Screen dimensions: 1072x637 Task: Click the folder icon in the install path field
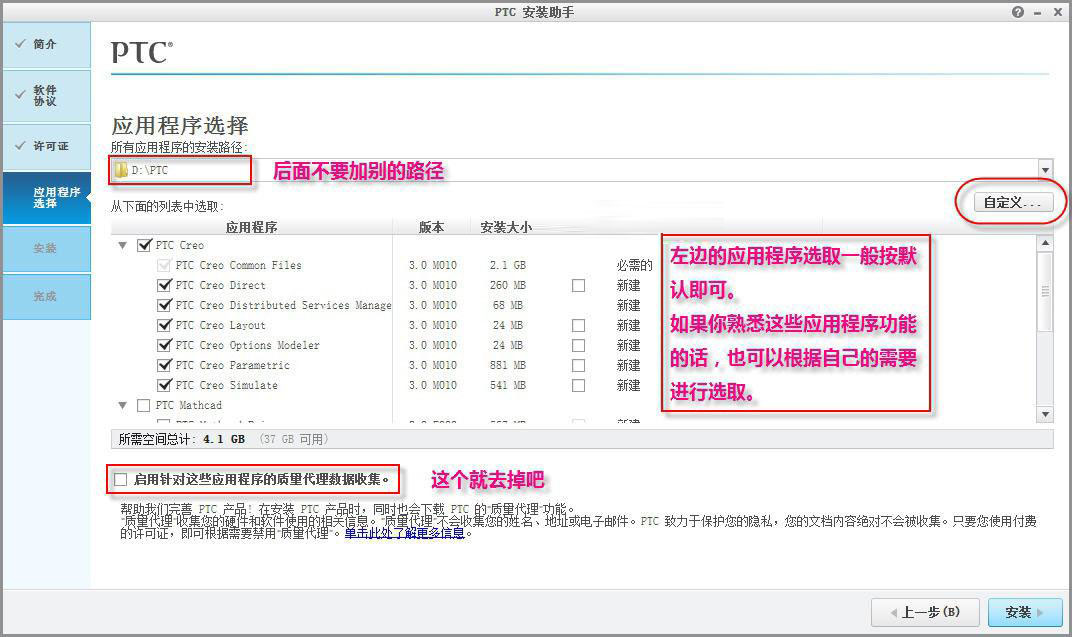(x=119, y=170)
